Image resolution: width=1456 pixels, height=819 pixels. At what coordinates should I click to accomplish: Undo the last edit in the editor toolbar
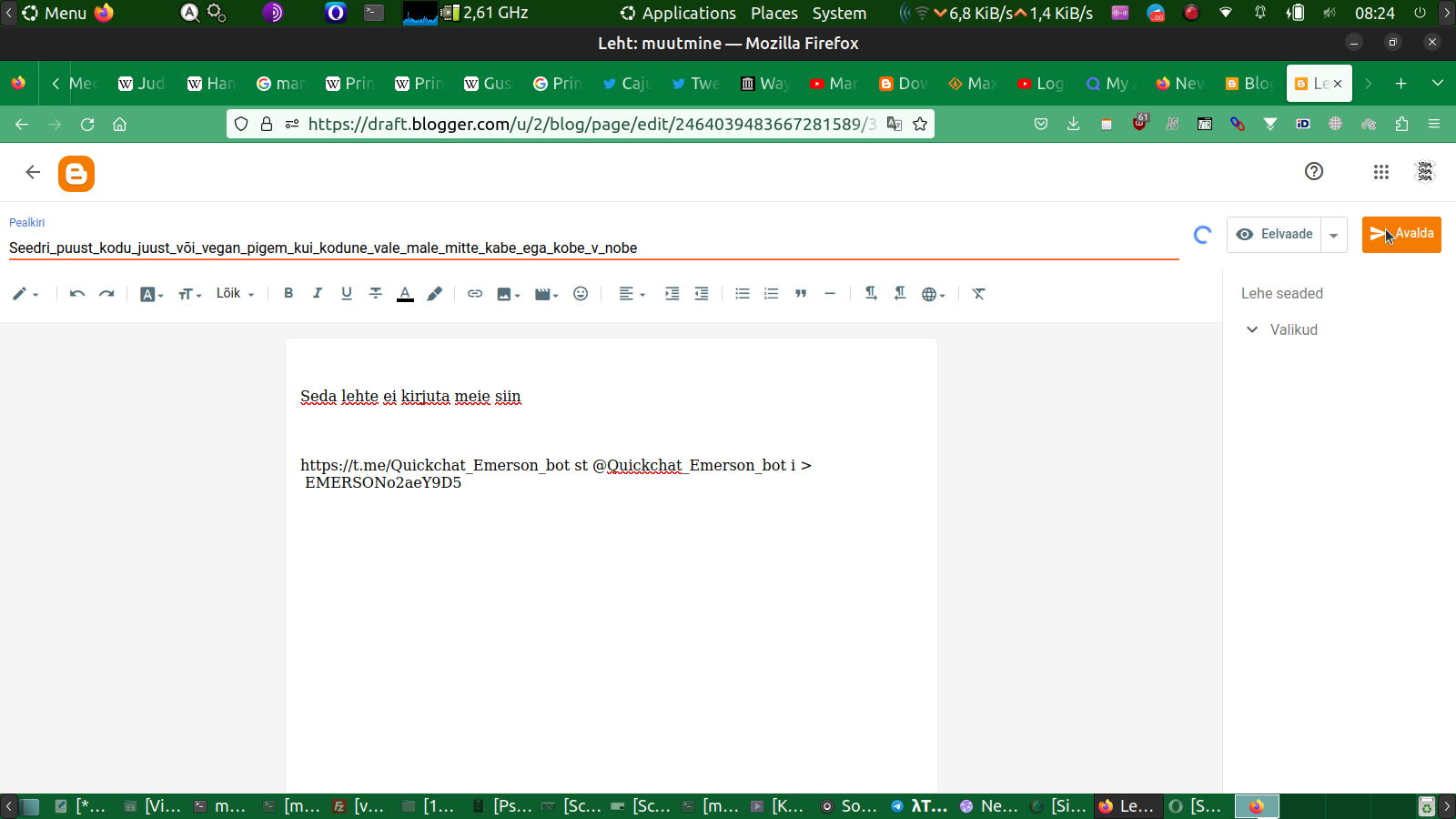(x=77, y=294)
